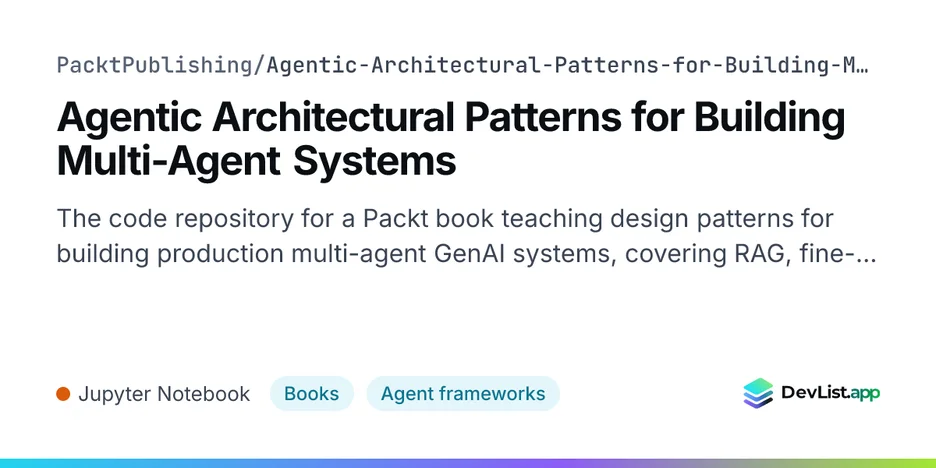Viewport: 936px width, 468px height.
Task: Click the orange Jupyter Notebook language dot
Action: (63, 394)
